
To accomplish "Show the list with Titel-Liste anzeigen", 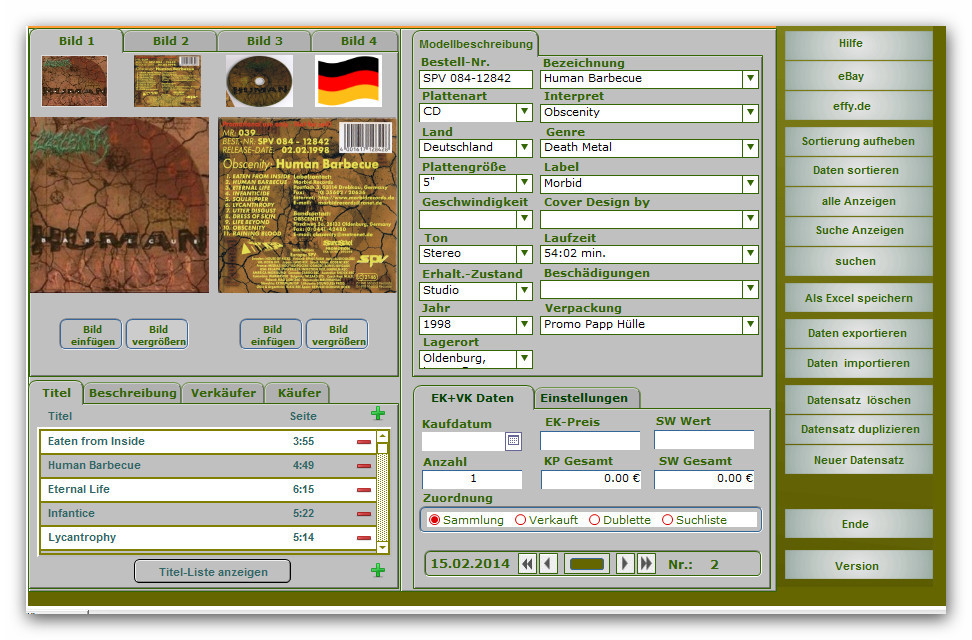I will (213, 572).
